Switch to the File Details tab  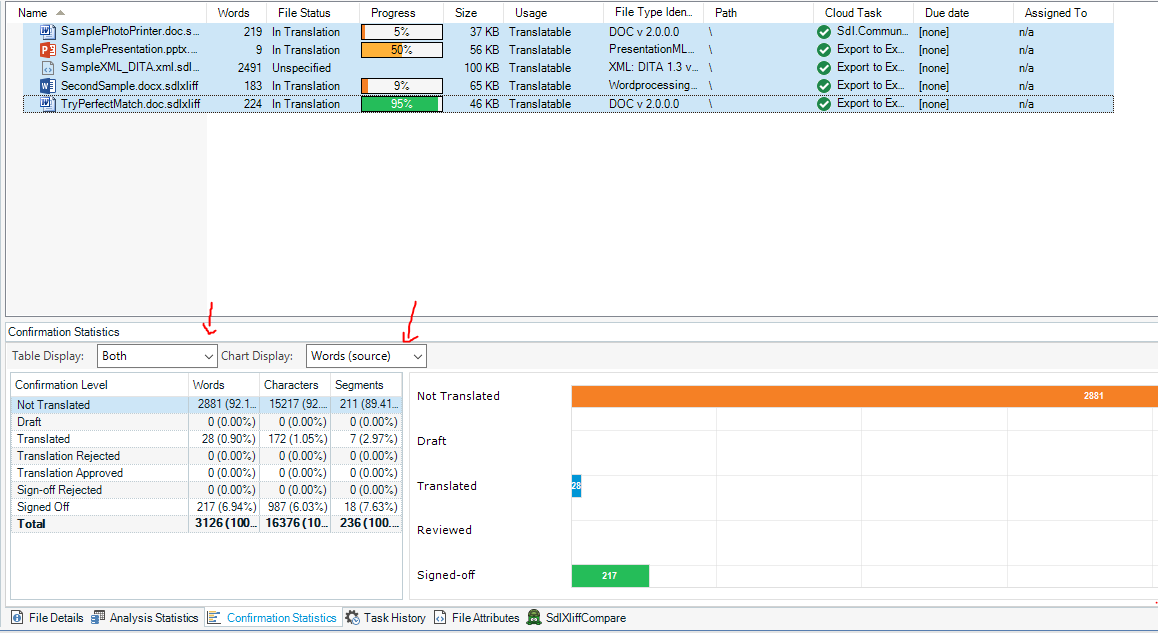(48, 618)
